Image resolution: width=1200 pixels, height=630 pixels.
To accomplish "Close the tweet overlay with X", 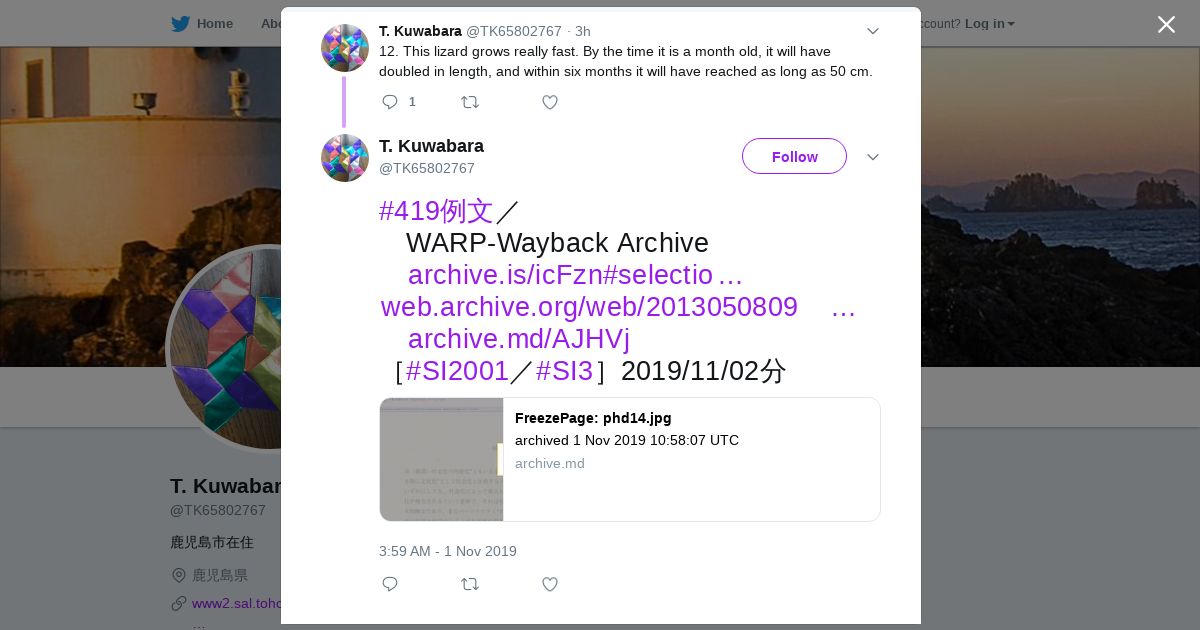I will click(x=1166, y=24).
